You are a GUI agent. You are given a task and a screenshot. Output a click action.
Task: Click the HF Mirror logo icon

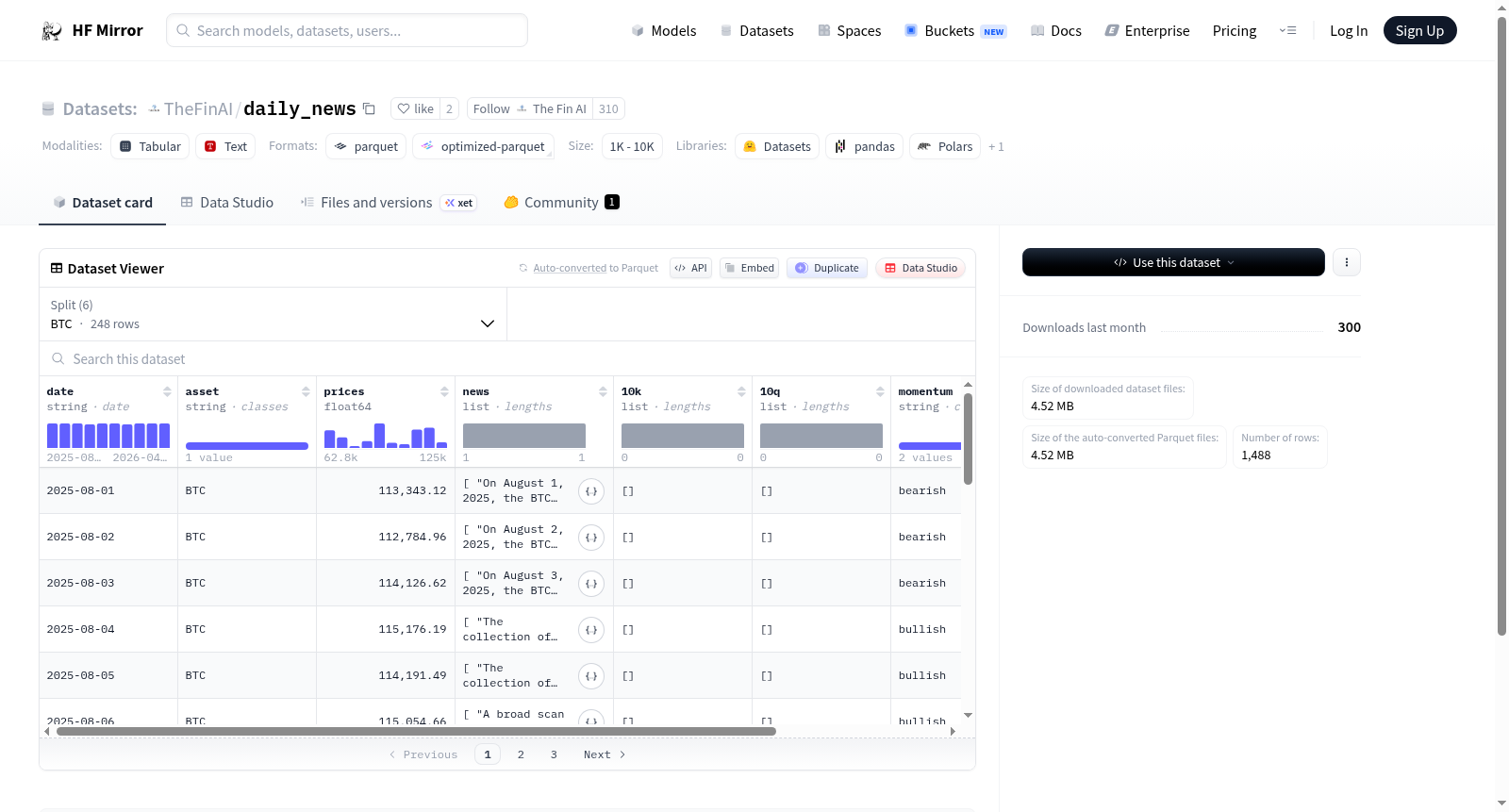pyautogui.click(x=52, y=31)
